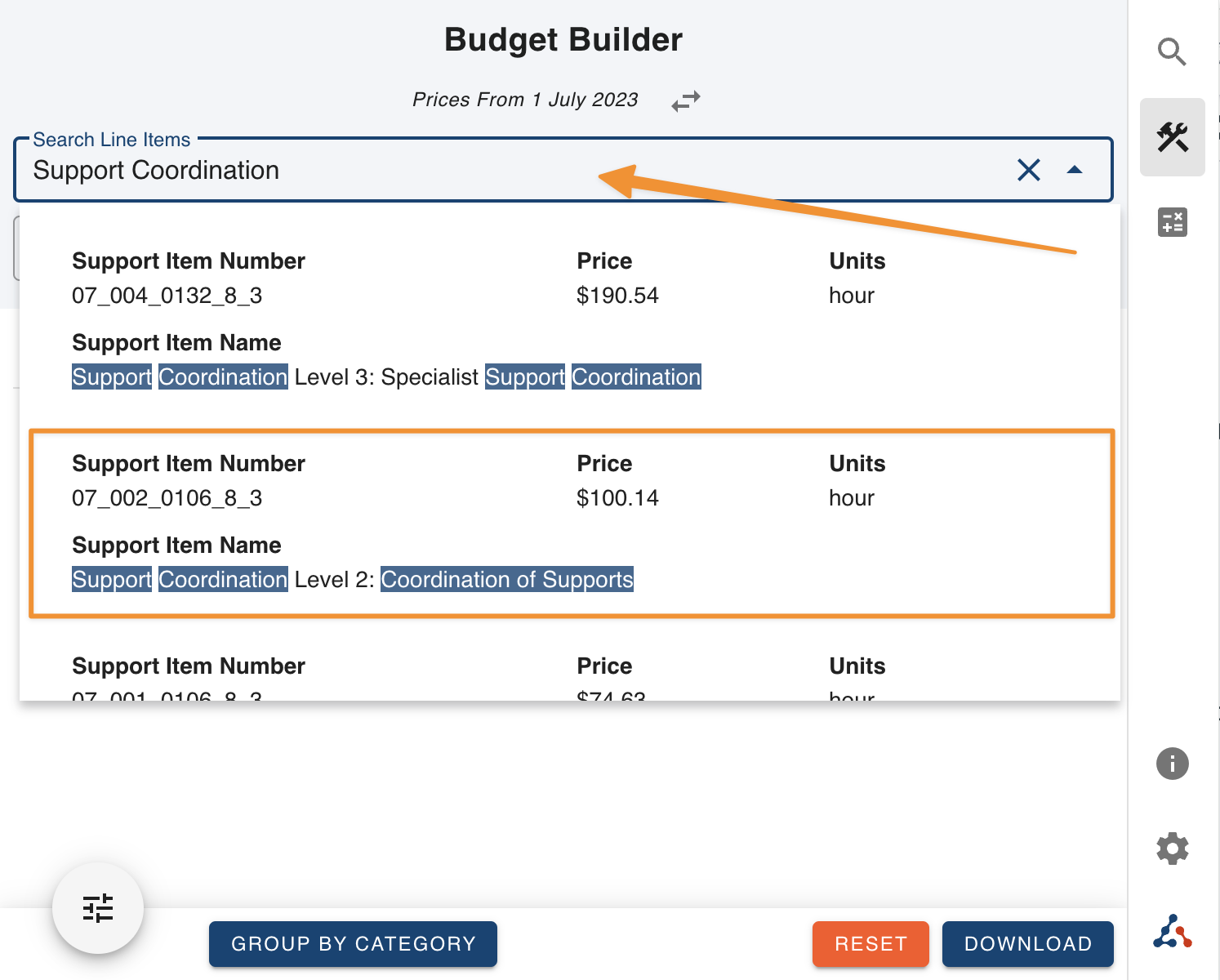
Task: Open the filter sliders floating button
Action: 98,908
